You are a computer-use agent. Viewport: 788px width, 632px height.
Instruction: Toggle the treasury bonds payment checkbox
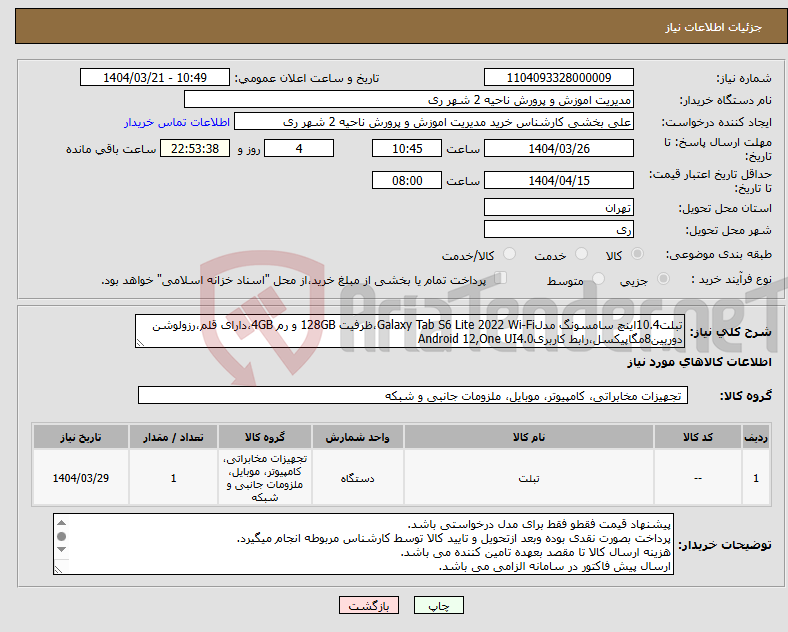click(501, 278)
